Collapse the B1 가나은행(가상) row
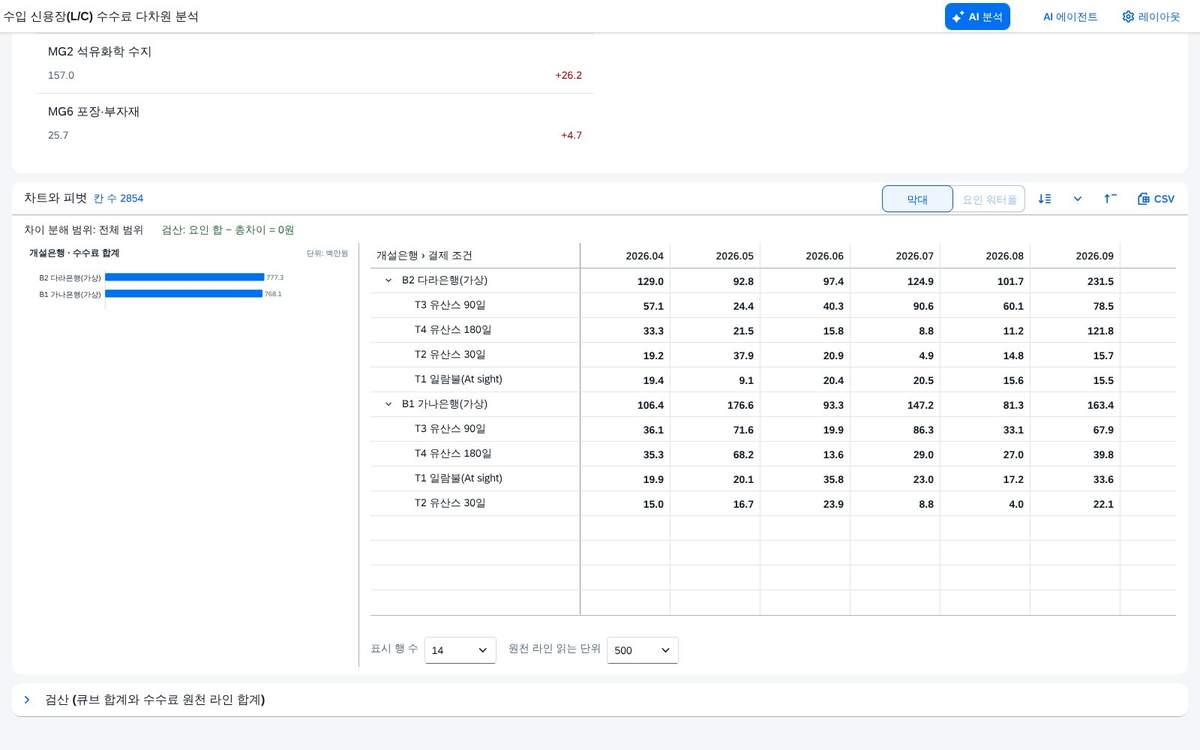1200x750 pixels. point(389,405)
